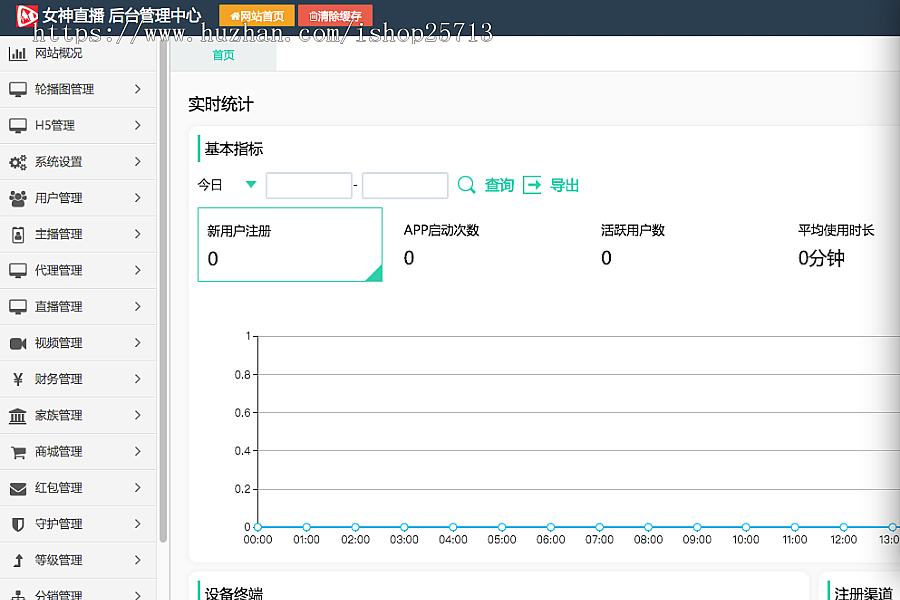Click the 系统设置 gears icon
The image size is (900, 600).
pyautogui.click(x=18, y=162)
